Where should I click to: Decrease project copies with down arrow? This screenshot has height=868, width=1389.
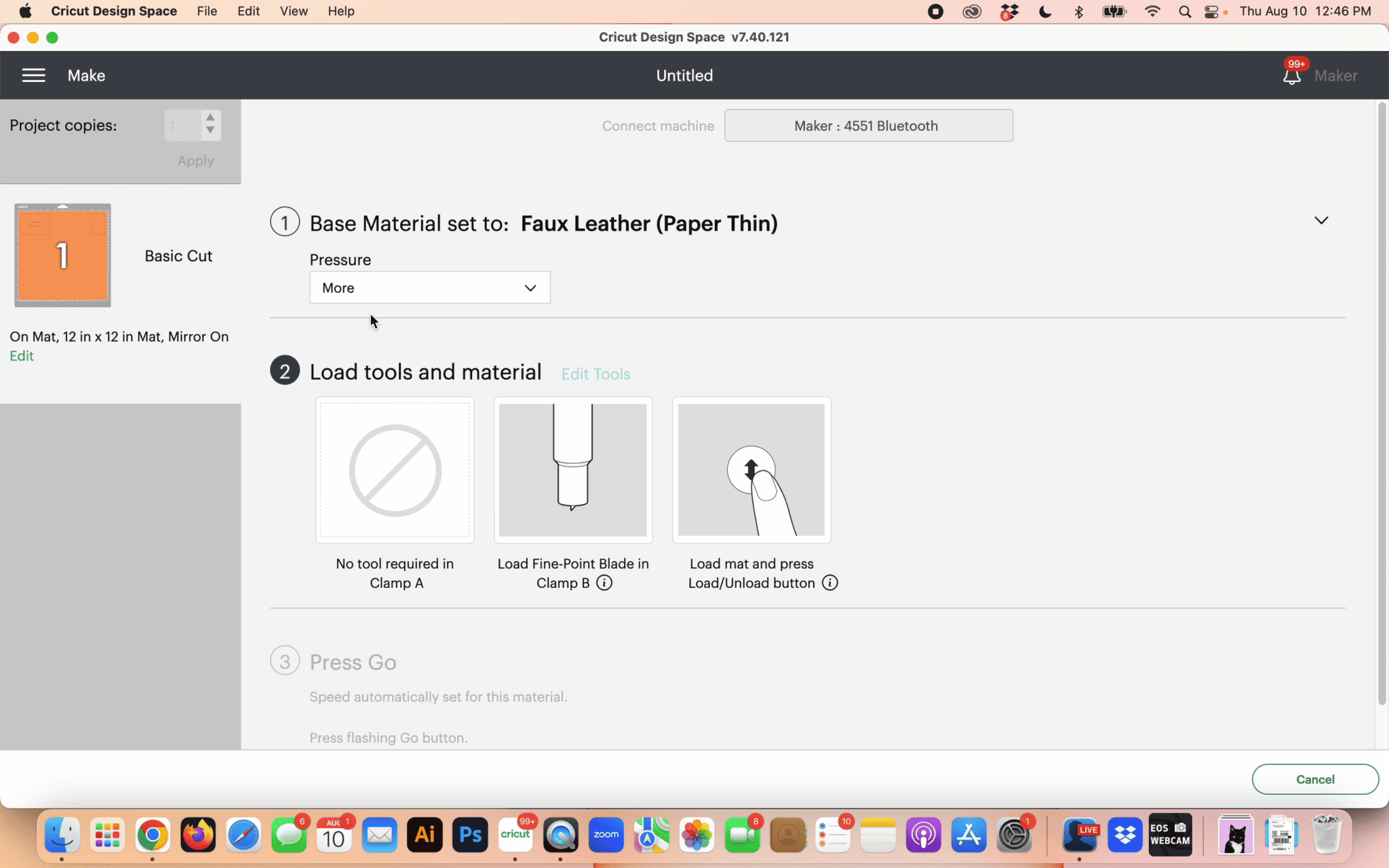point(210,130)
